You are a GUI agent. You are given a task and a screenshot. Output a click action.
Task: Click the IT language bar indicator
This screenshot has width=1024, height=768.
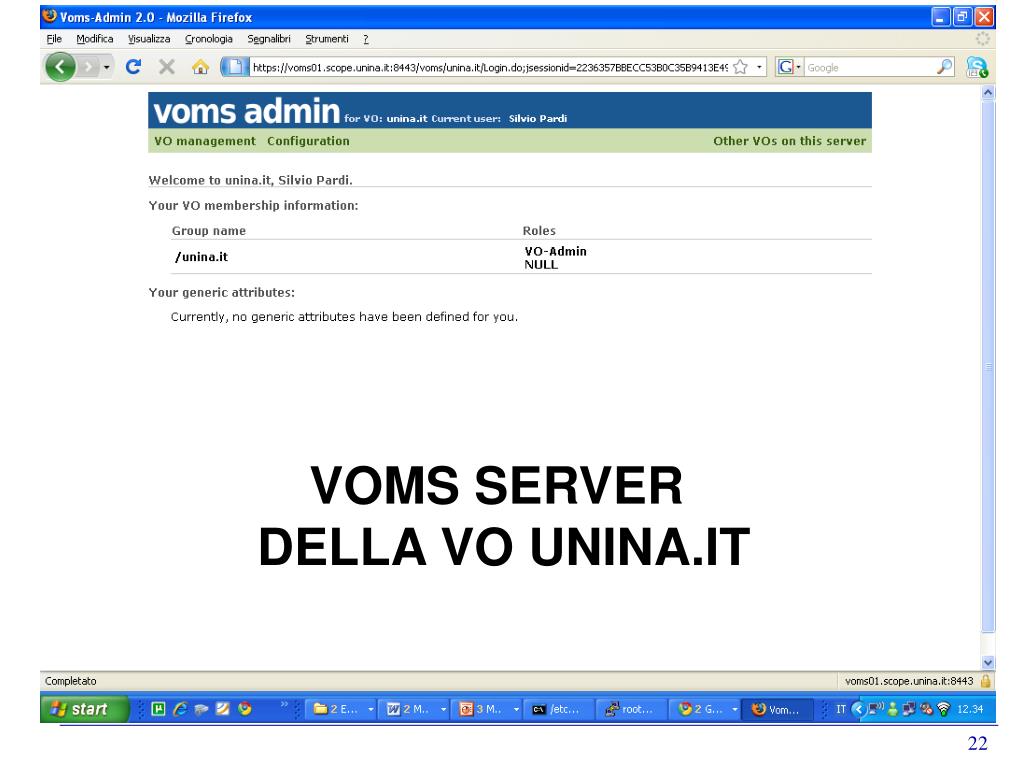click(840, 709)
